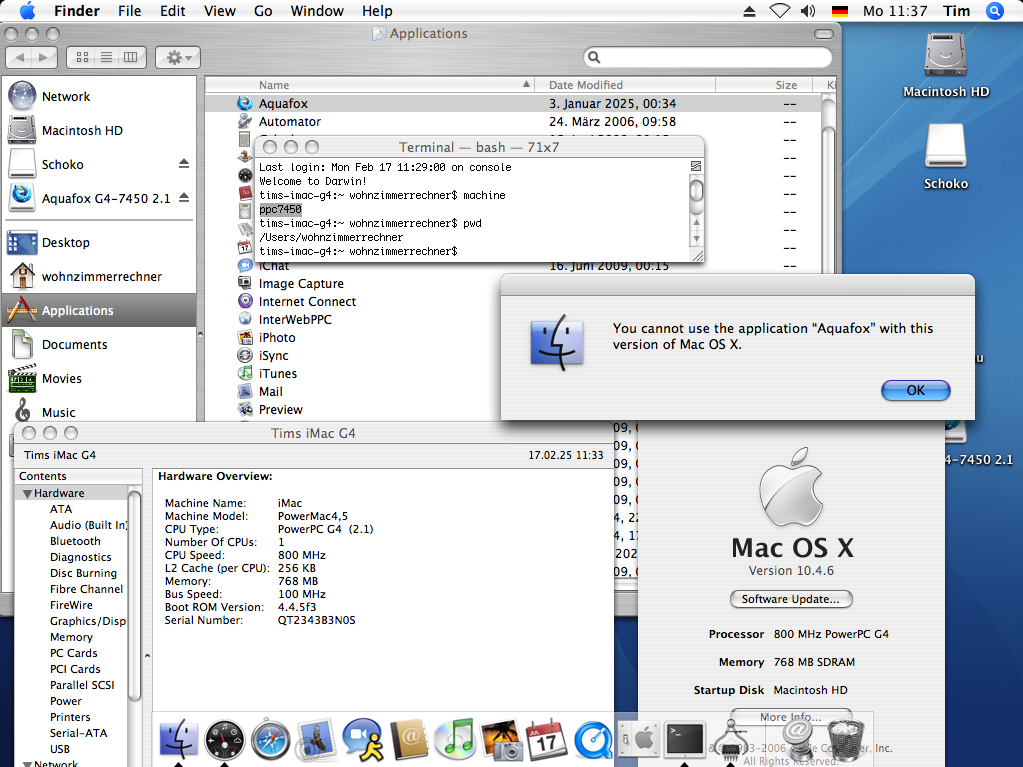Click the Terminal icon in the Dock

click(685, 740)
